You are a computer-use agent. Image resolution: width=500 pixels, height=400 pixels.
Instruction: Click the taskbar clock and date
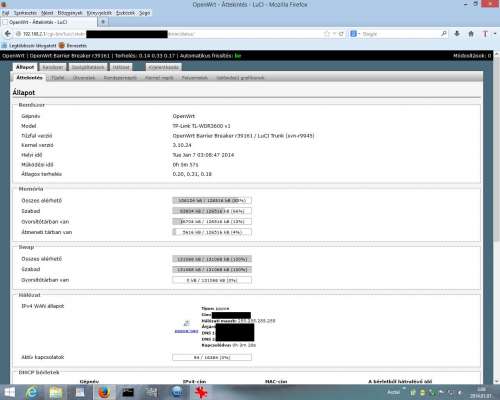coord(481,392)
